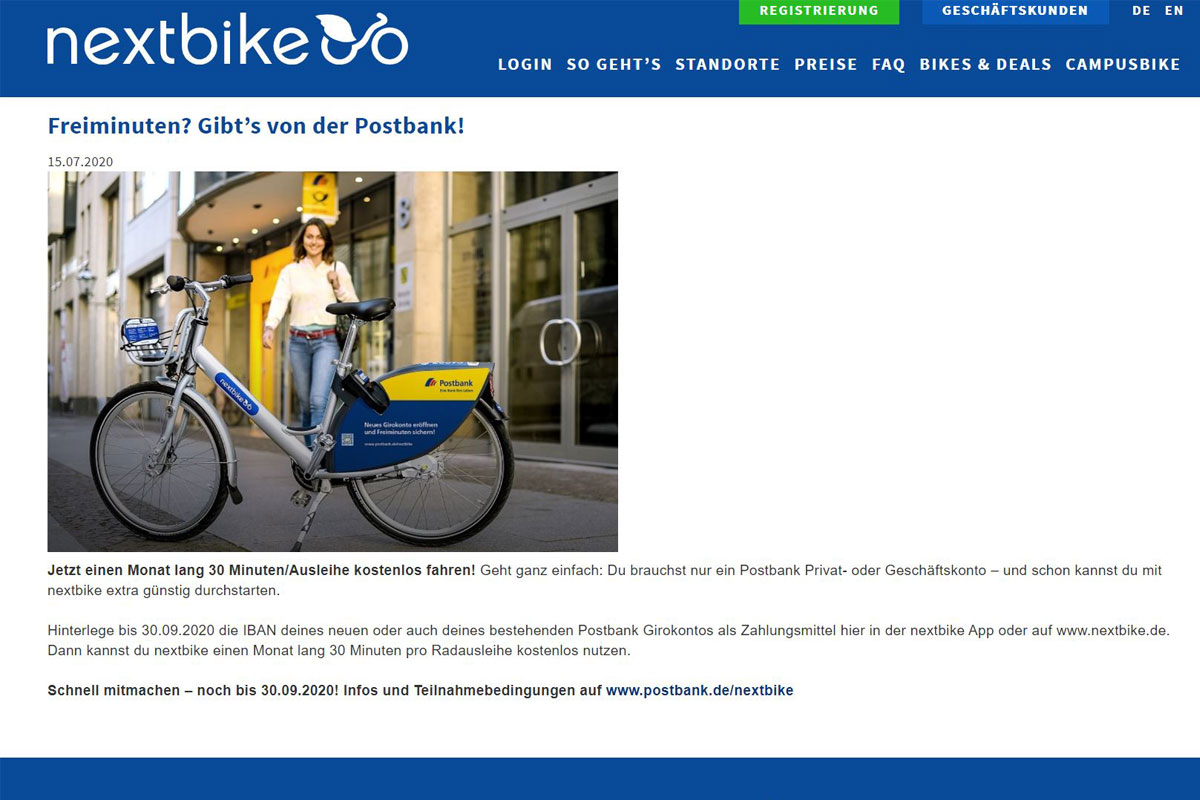Navigate to BIKES & DEALS
This screenshot has width=1200, height=800.
[986, 64]
